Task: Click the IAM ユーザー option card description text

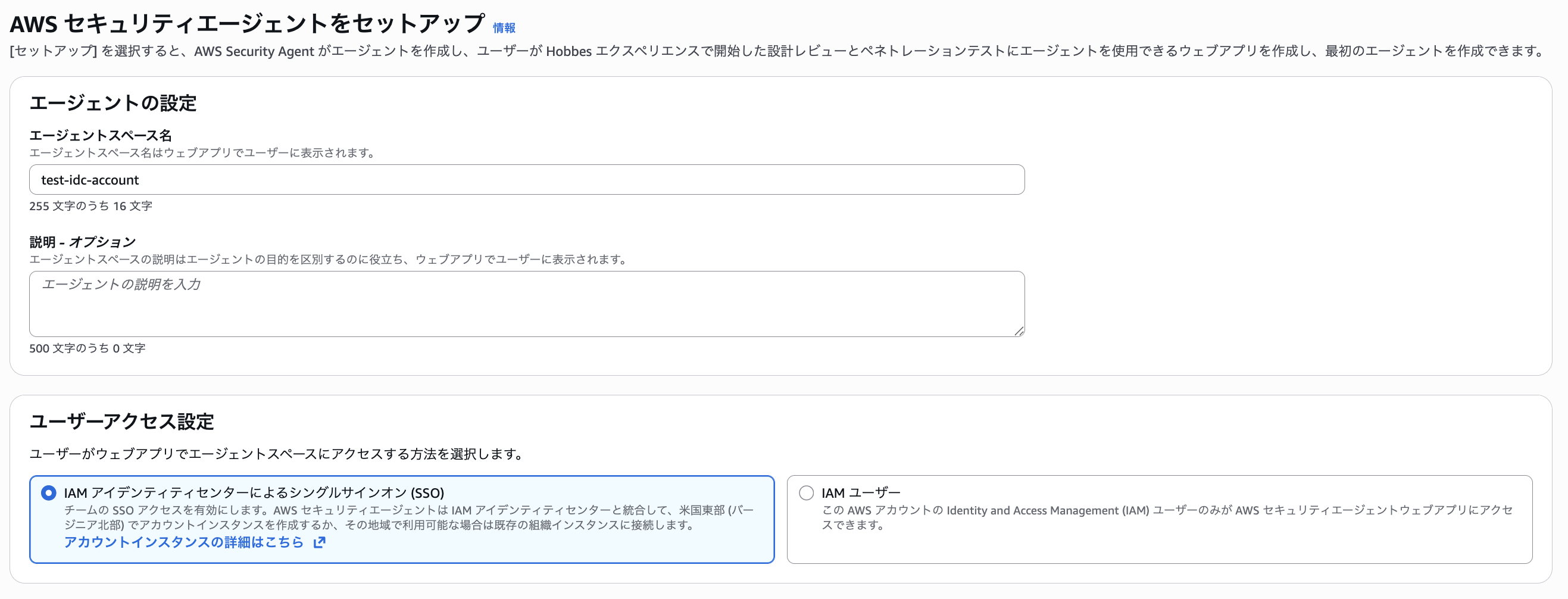Action: 1166,517
